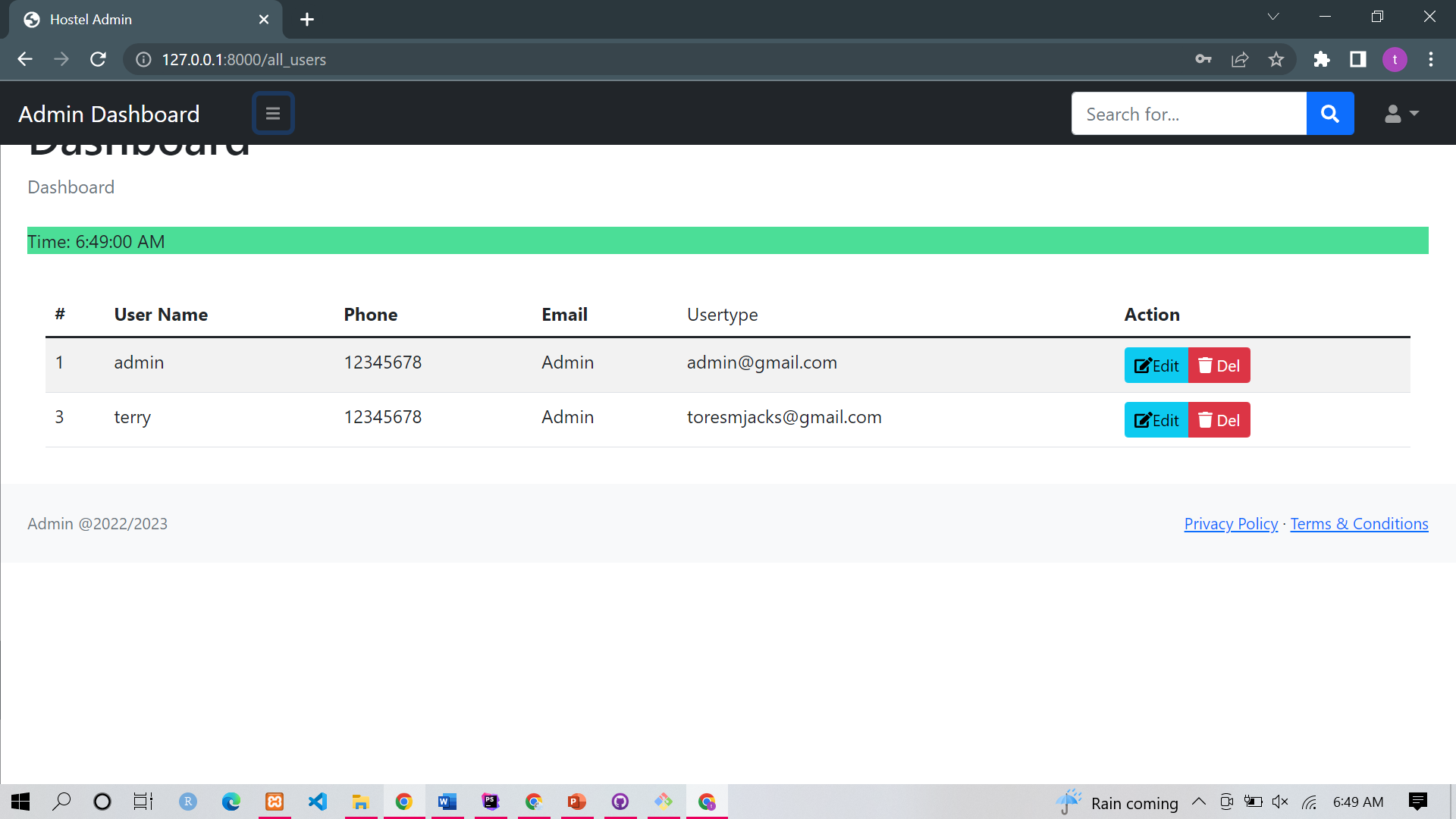Viewport: 1456px width, 819px height.
Task: Click the share icon in the address bar
Action: point(1240,59)
